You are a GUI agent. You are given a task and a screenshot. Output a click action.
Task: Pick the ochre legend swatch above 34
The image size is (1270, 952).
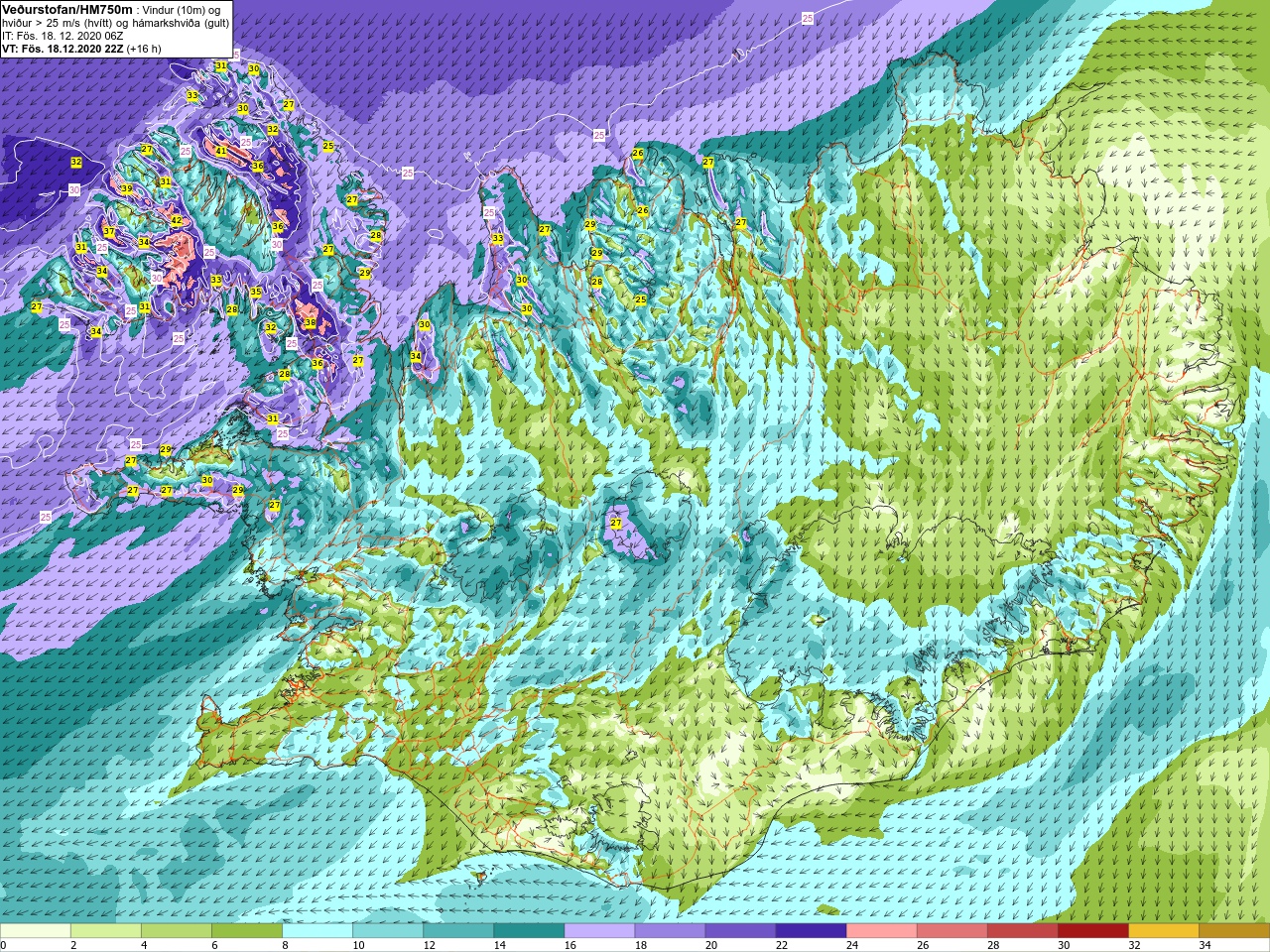[1233, 931]
